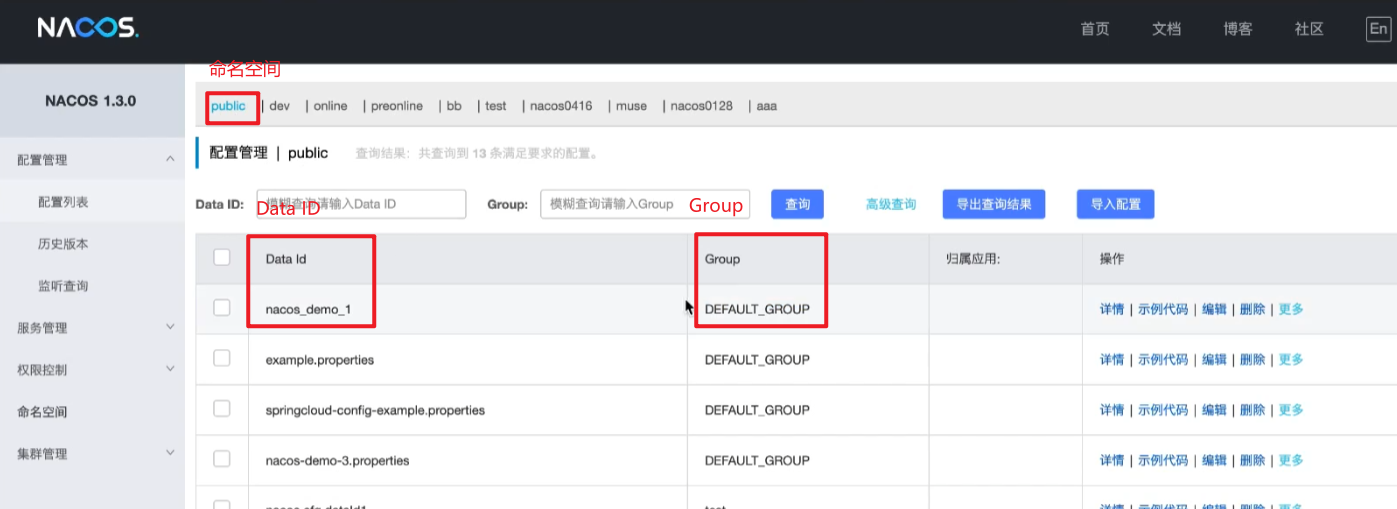Click 编辑 for nacos-demo-3.properties
1397x509 pixels.
click(1214, 460)
